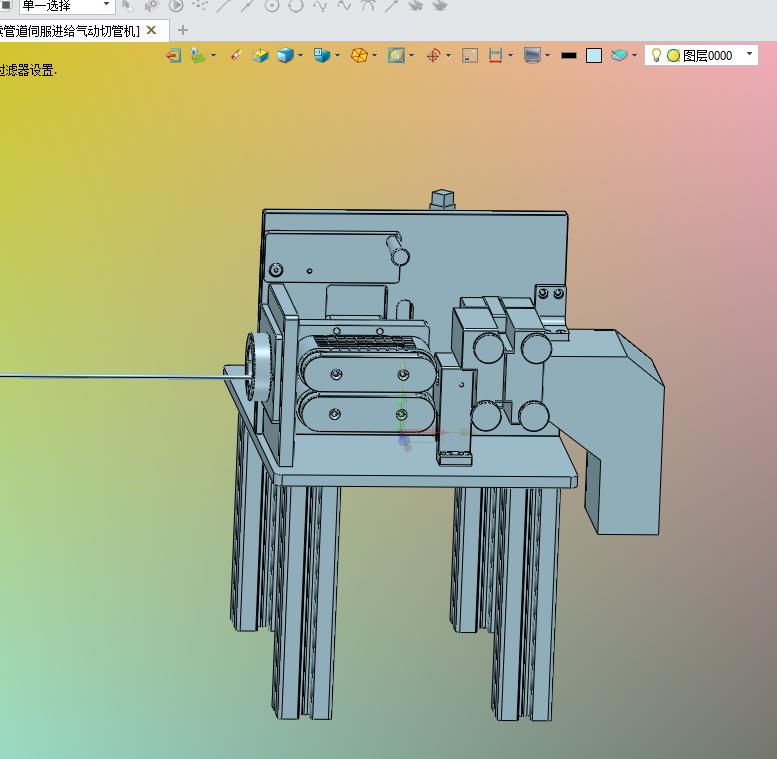Viewport: 777px width, 759px height.
Task: Pick the black color swatch
Action: coord(568,55)
